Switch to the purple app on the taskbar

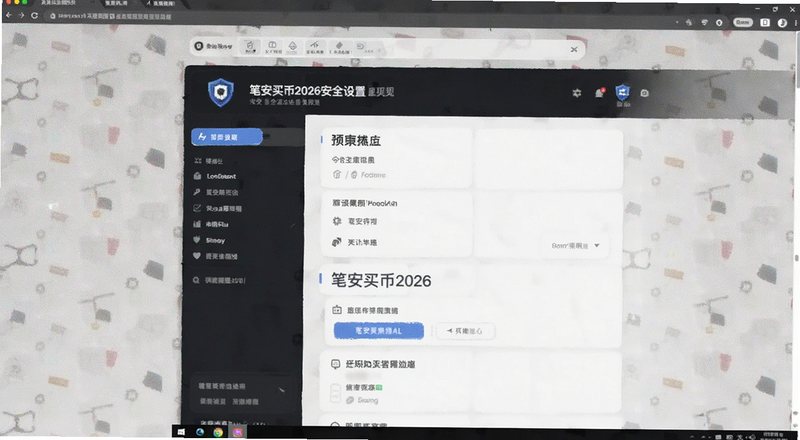coord(238,432)
